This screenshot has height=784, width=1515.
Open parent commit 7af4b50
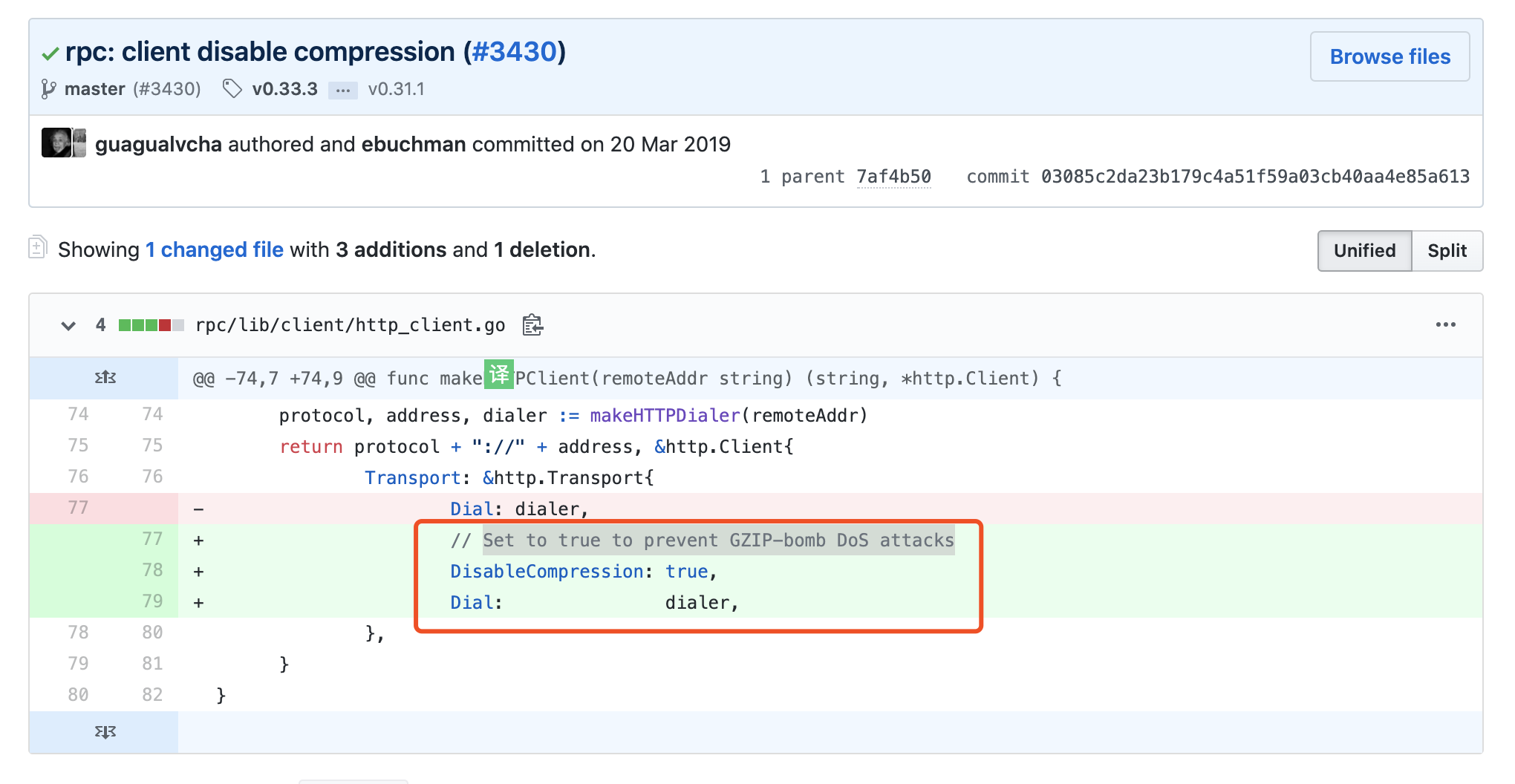(893, 177)
